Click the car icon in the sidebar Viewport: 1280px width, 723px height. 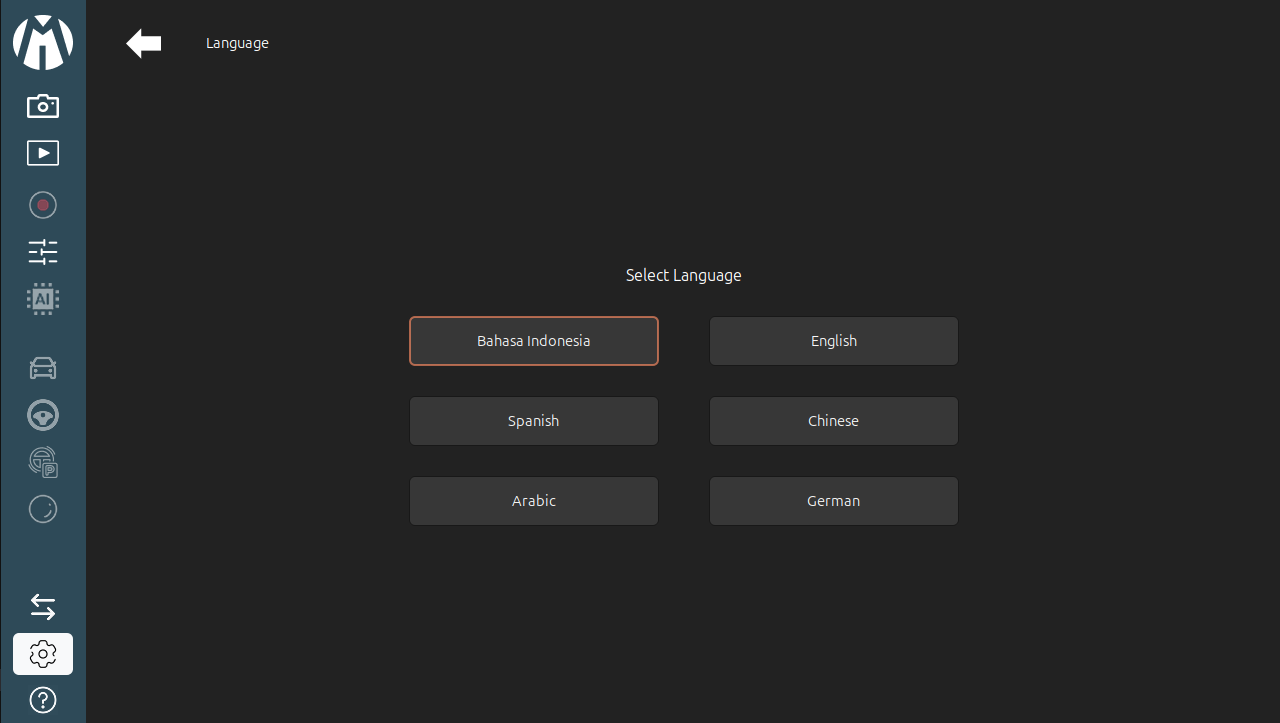coord(43,369)
